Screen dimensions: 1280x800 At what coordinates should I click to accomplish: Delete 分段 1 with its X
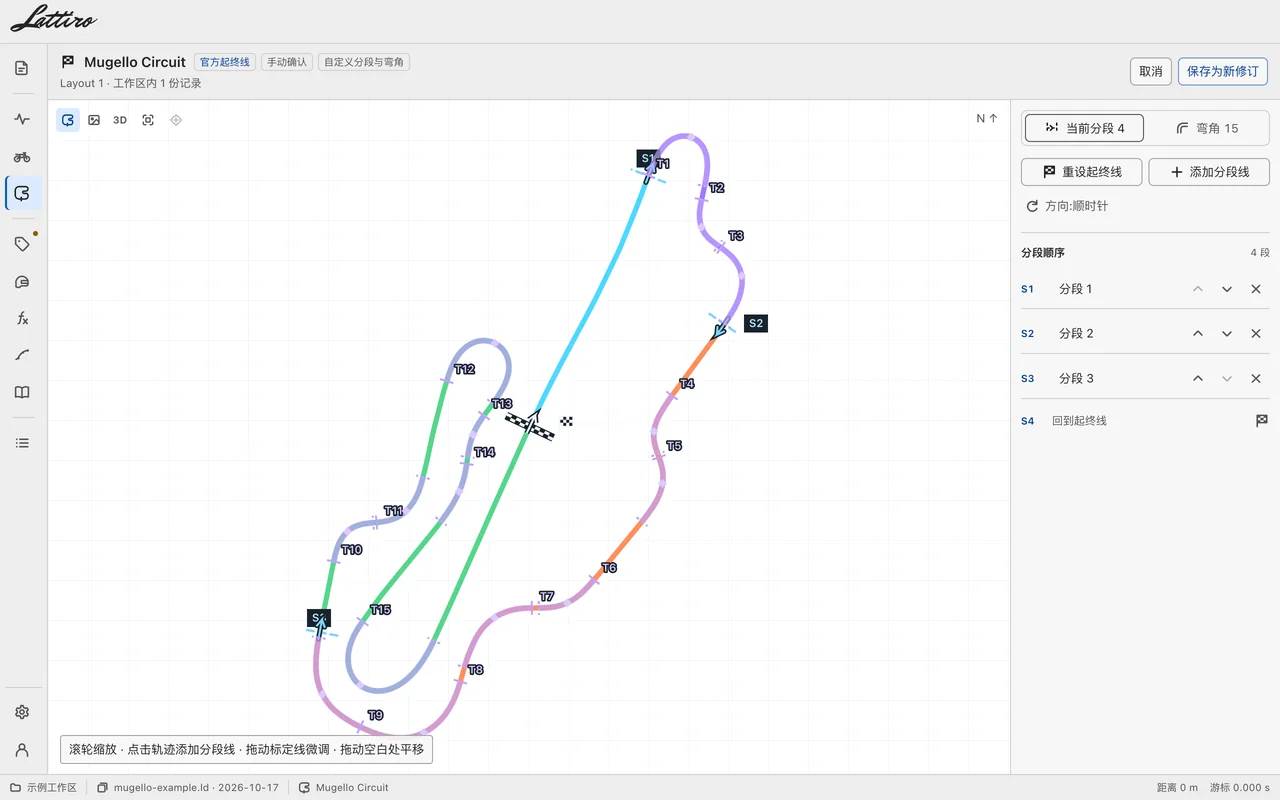click(x=1256, y=289)
